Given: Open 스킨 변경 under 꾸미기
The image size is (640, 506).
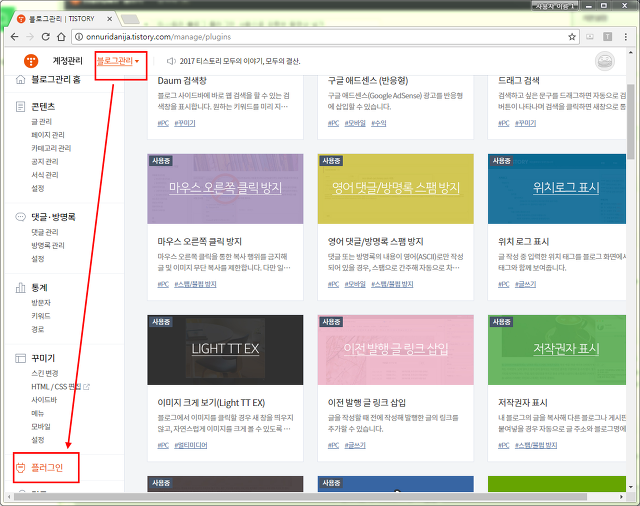Looking at the screenshot, I should tap(44, 373).
